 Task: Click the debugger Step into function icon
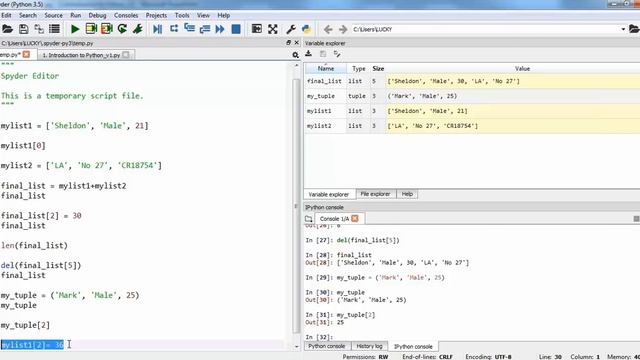(x=189, y=28)
